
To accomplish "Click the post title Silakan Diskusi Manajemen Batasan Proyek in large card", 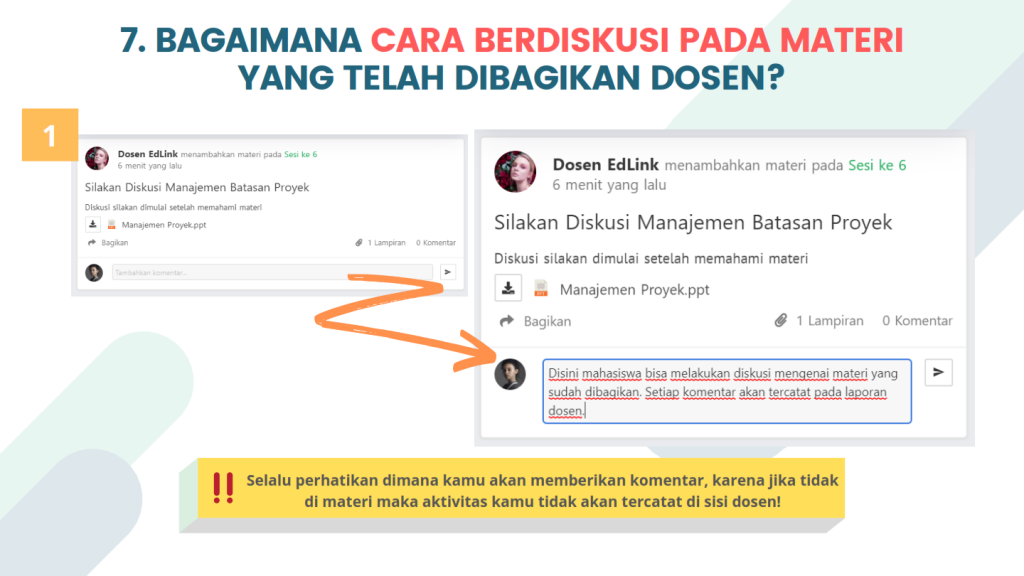I will (693, 222).
